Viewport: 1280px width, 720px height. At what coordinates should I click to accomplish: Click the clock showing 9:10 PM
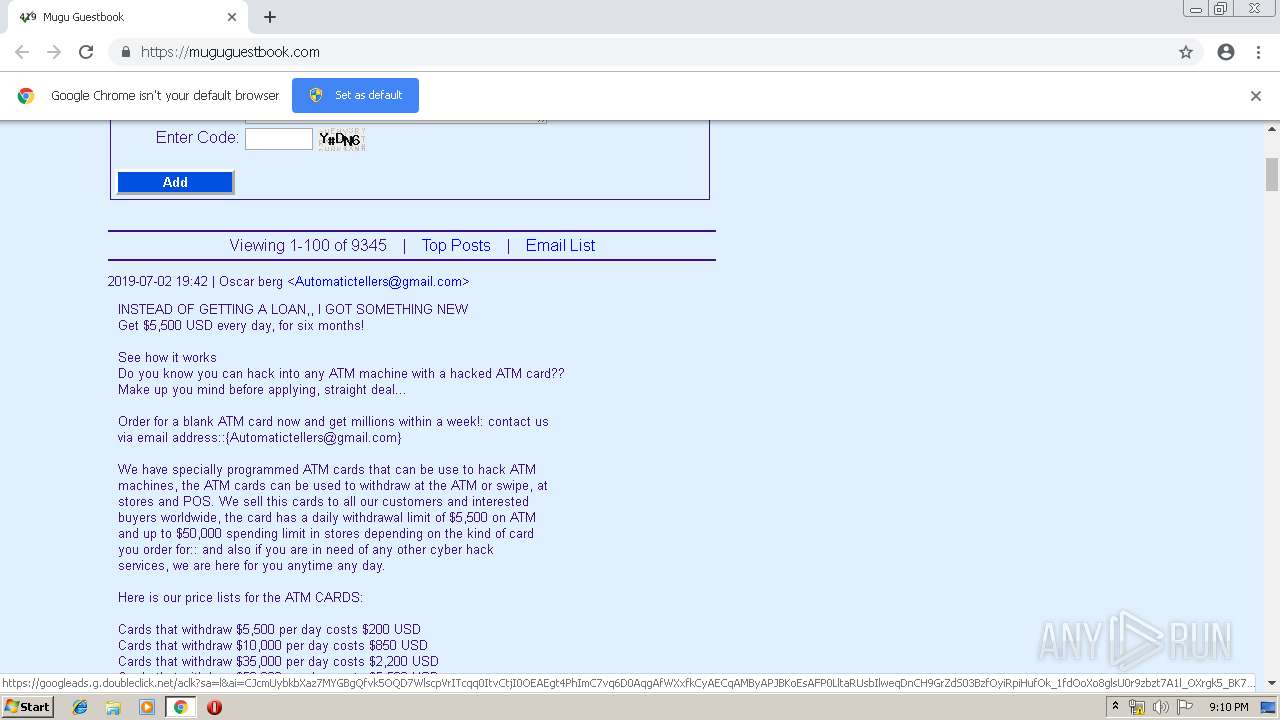[1228, 707]
